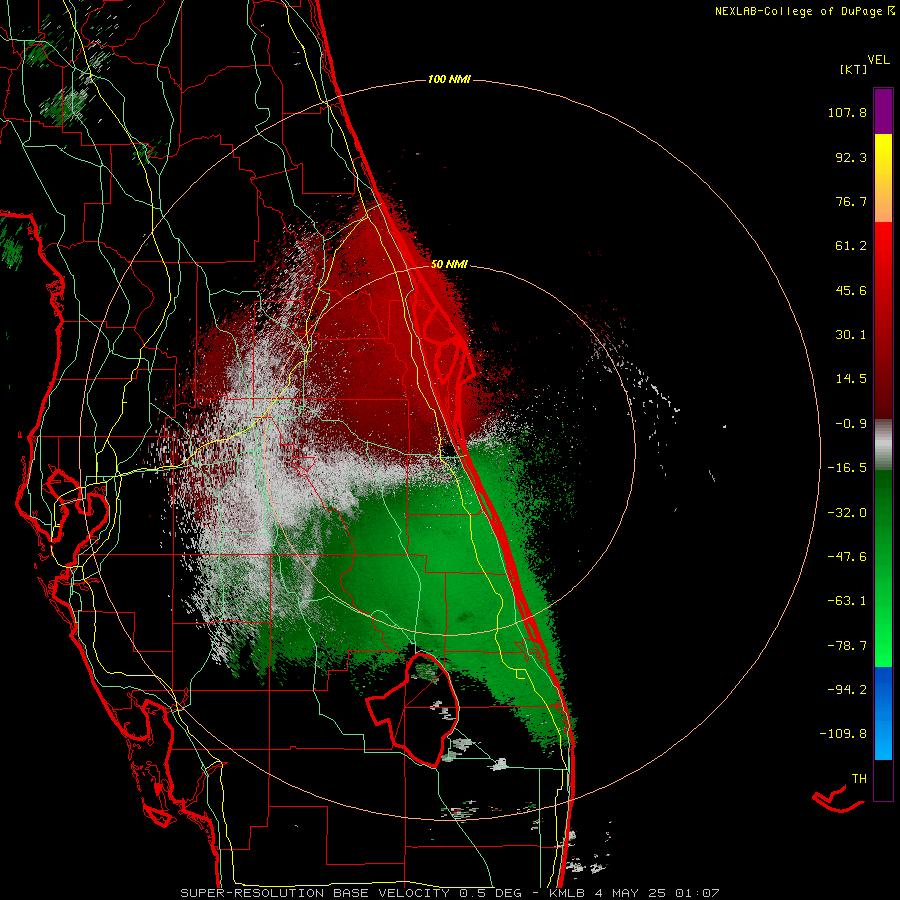
Task: Click the blue segment of the color bar
Action: click(883, 713)
